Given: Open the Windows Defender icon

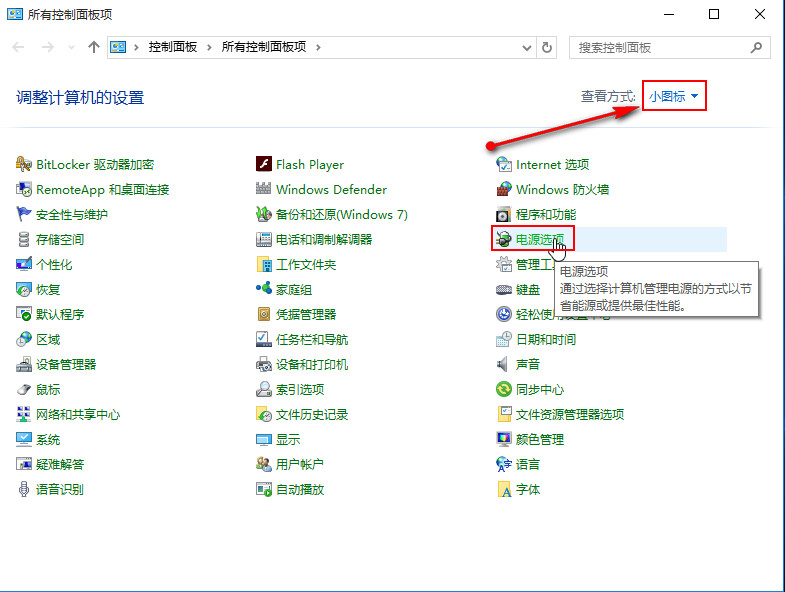Looking at the screenshot, I should click(x=264, y=189).
